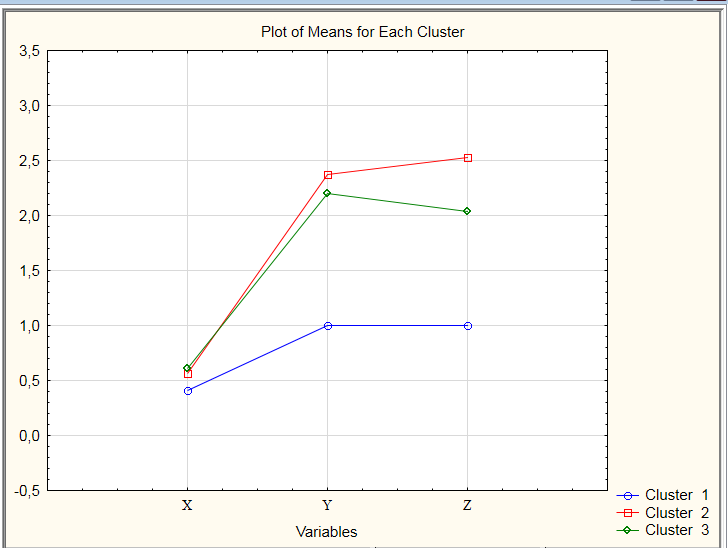This screenshot has width=728, height=548.
Task: Click the 3,5 y-axis tick label
Action: [29, 51]
